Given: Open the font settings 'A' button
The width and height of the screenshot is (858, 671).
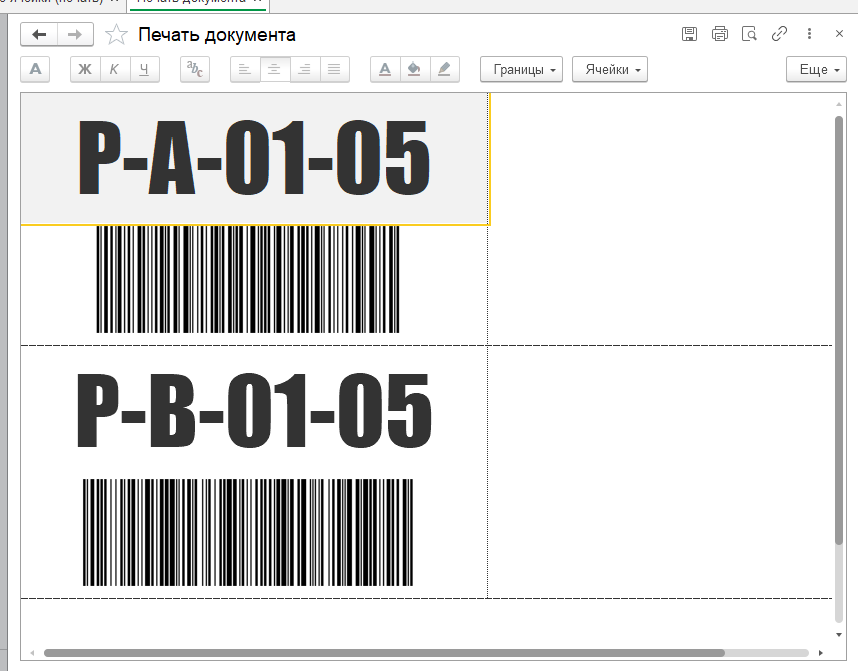Looking at the screenshot, I should click(x=35, y=69).
